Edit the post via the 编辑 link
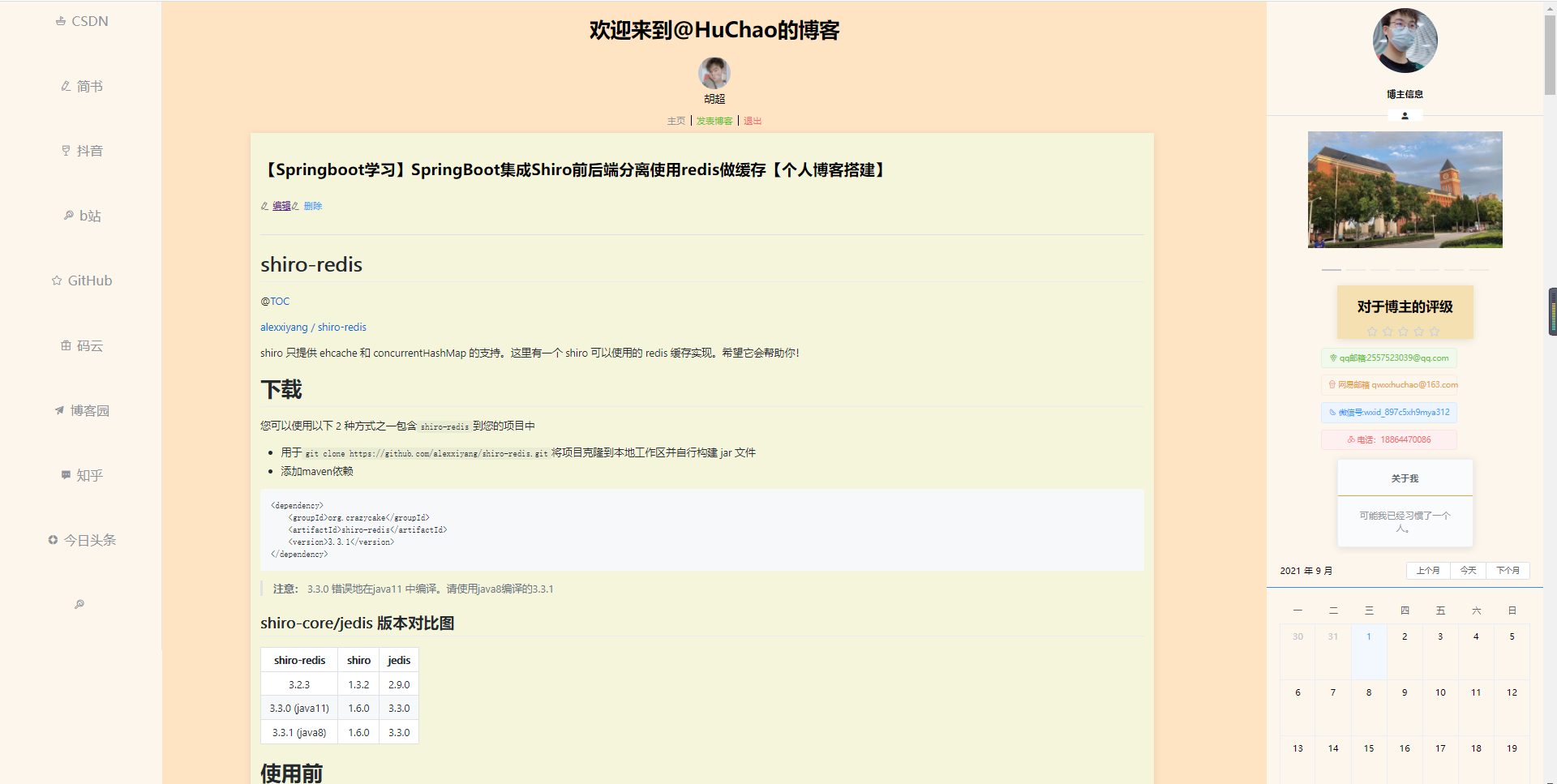The height and width of the screenshot is (784, 1557). [x=282, y=205]
